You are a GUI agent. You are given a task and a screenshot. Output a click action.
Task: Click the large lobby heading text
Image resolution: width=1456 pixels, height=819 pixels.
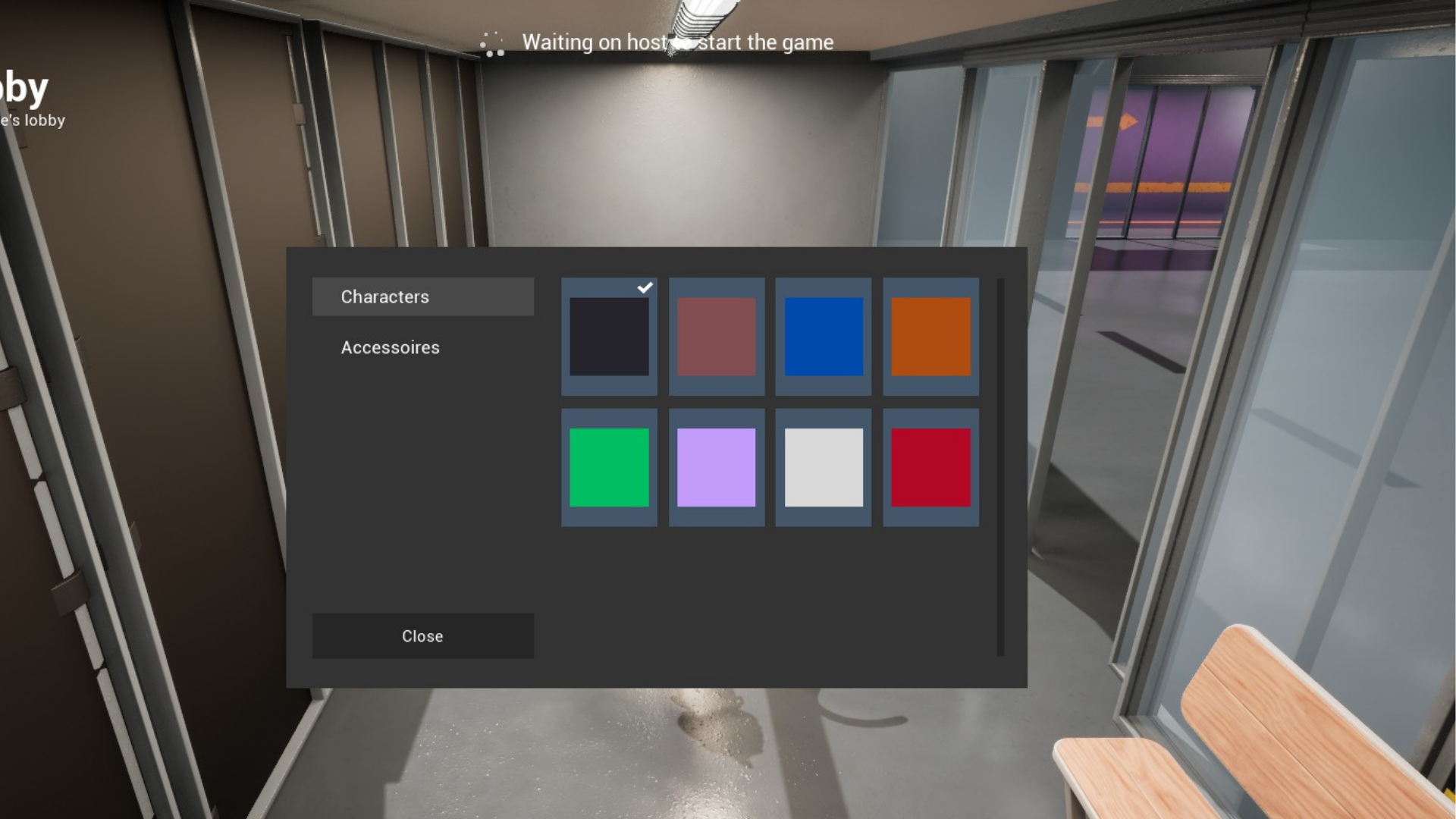coord(24,89)
